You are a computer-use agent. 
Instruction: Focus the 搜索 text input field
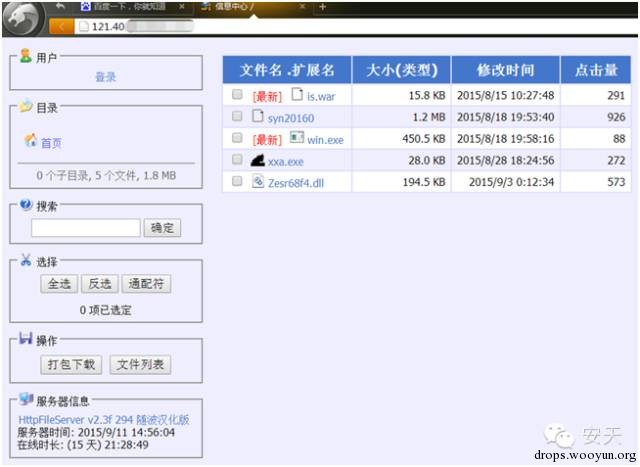coord(85,228)
